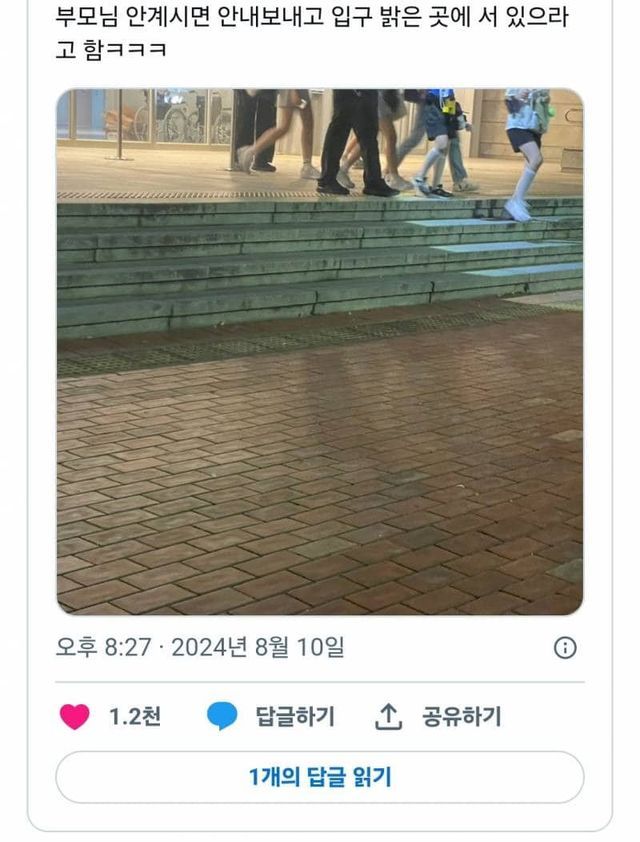Click the 오후 8:27 timestamp
This screenshot has width=640, height=842.
pyautogui.click(x=104, y=647)
